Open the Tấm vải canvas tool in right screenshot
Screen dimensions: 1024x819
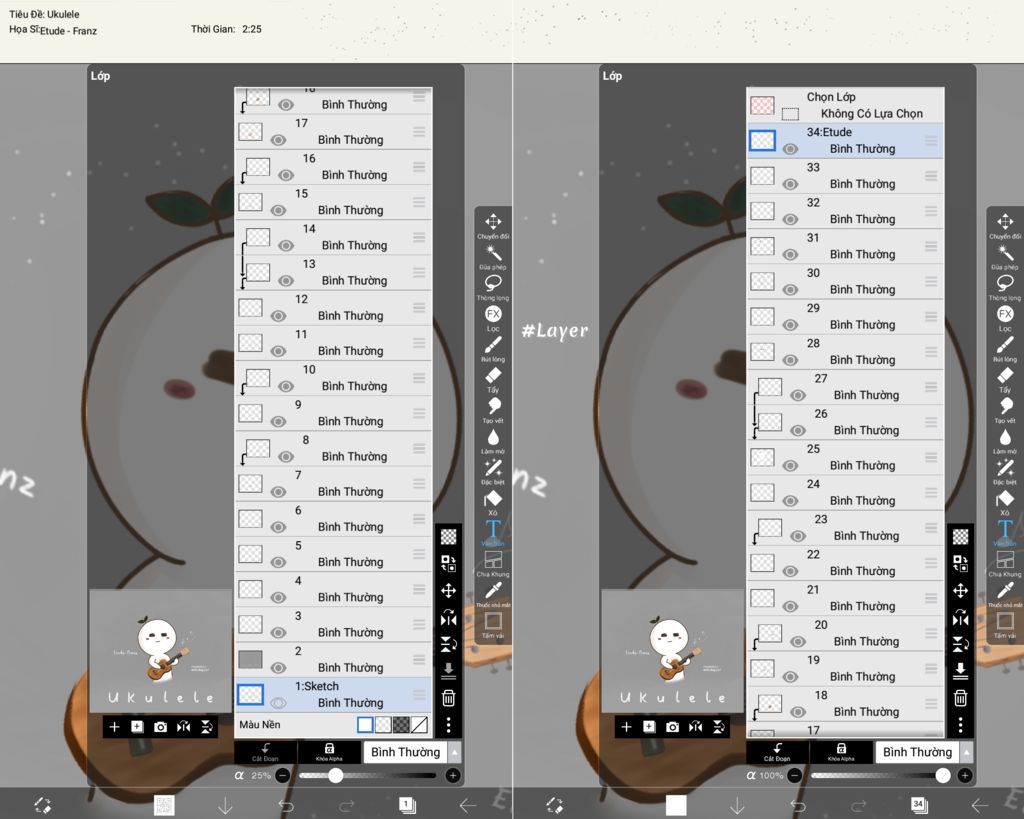point(1005,624)
